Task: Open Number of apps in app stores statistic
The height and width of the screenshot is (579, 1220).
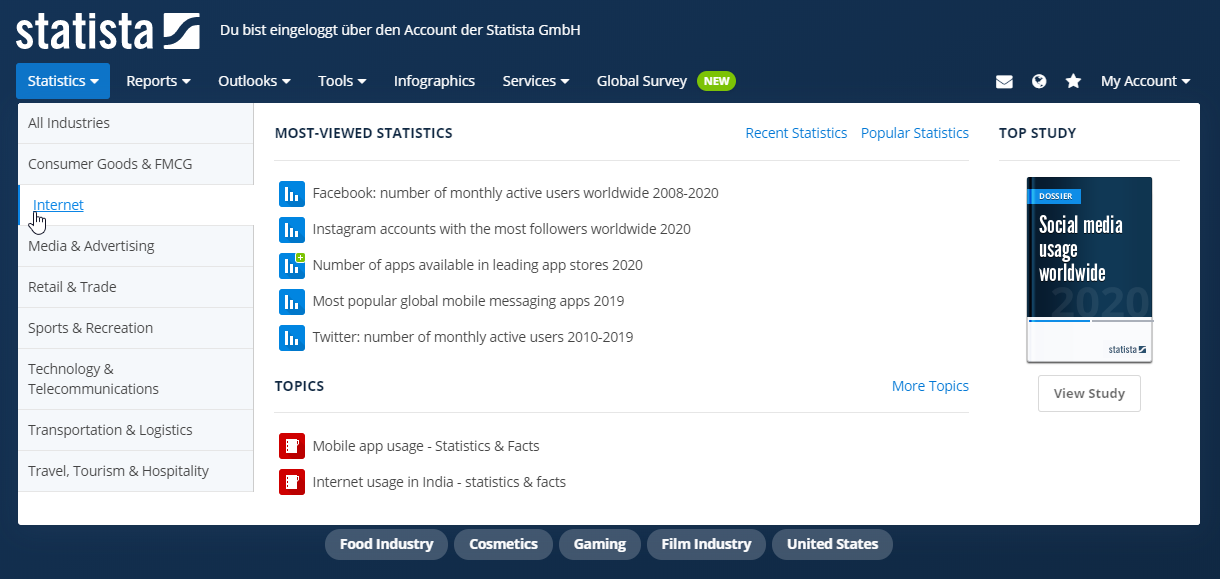Action: coord(477,265)
